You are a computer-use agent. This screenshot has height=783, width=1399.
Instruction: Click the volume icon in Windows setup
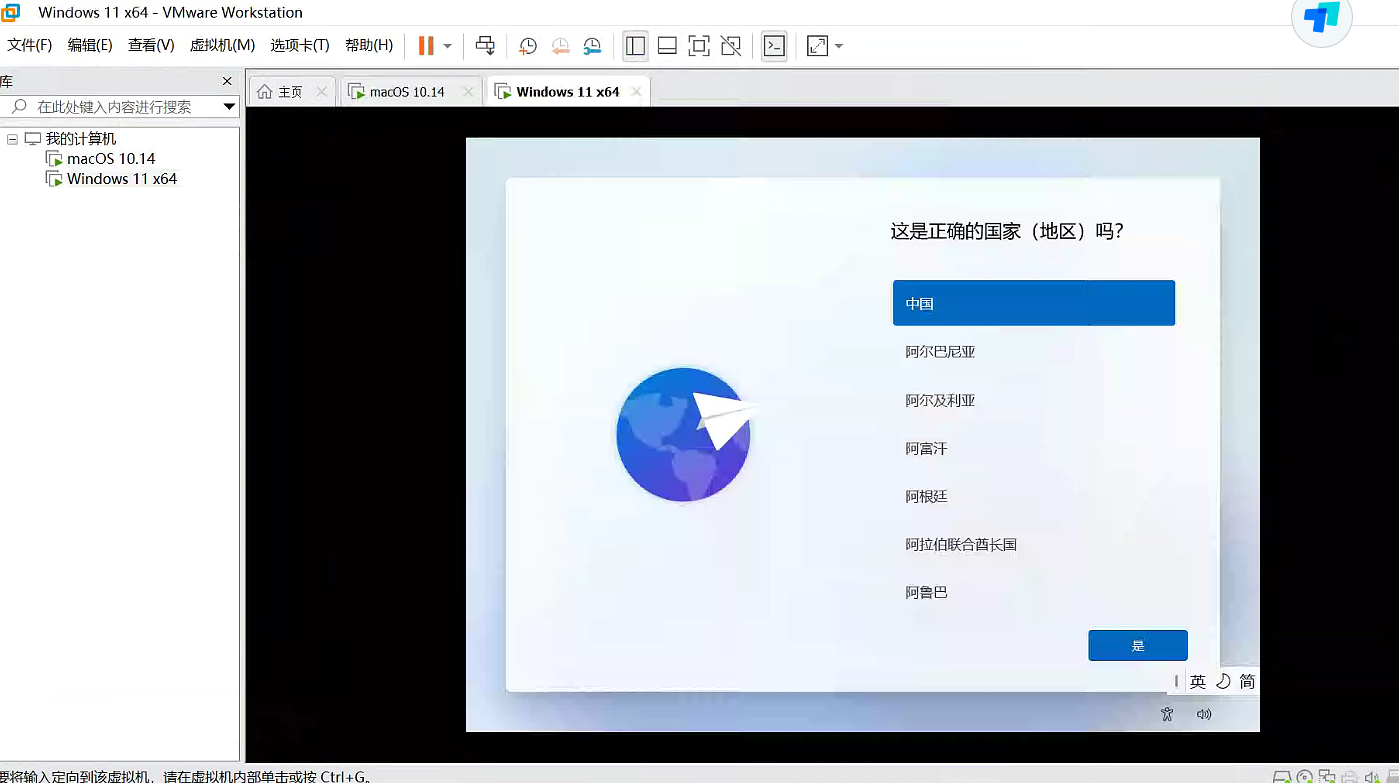1204,714
